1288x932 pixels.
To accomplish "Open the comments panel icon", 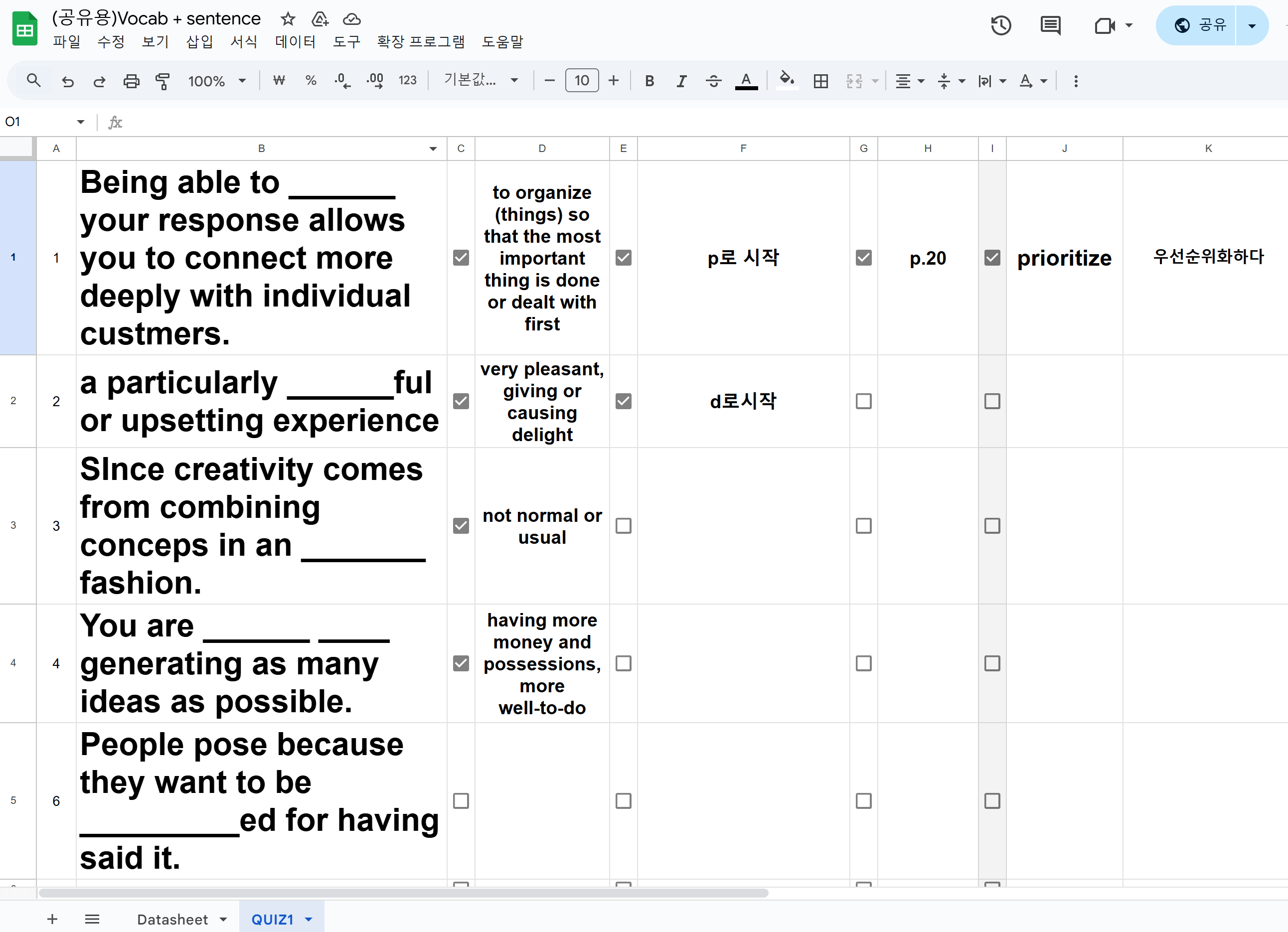I will pos(1050,25).
